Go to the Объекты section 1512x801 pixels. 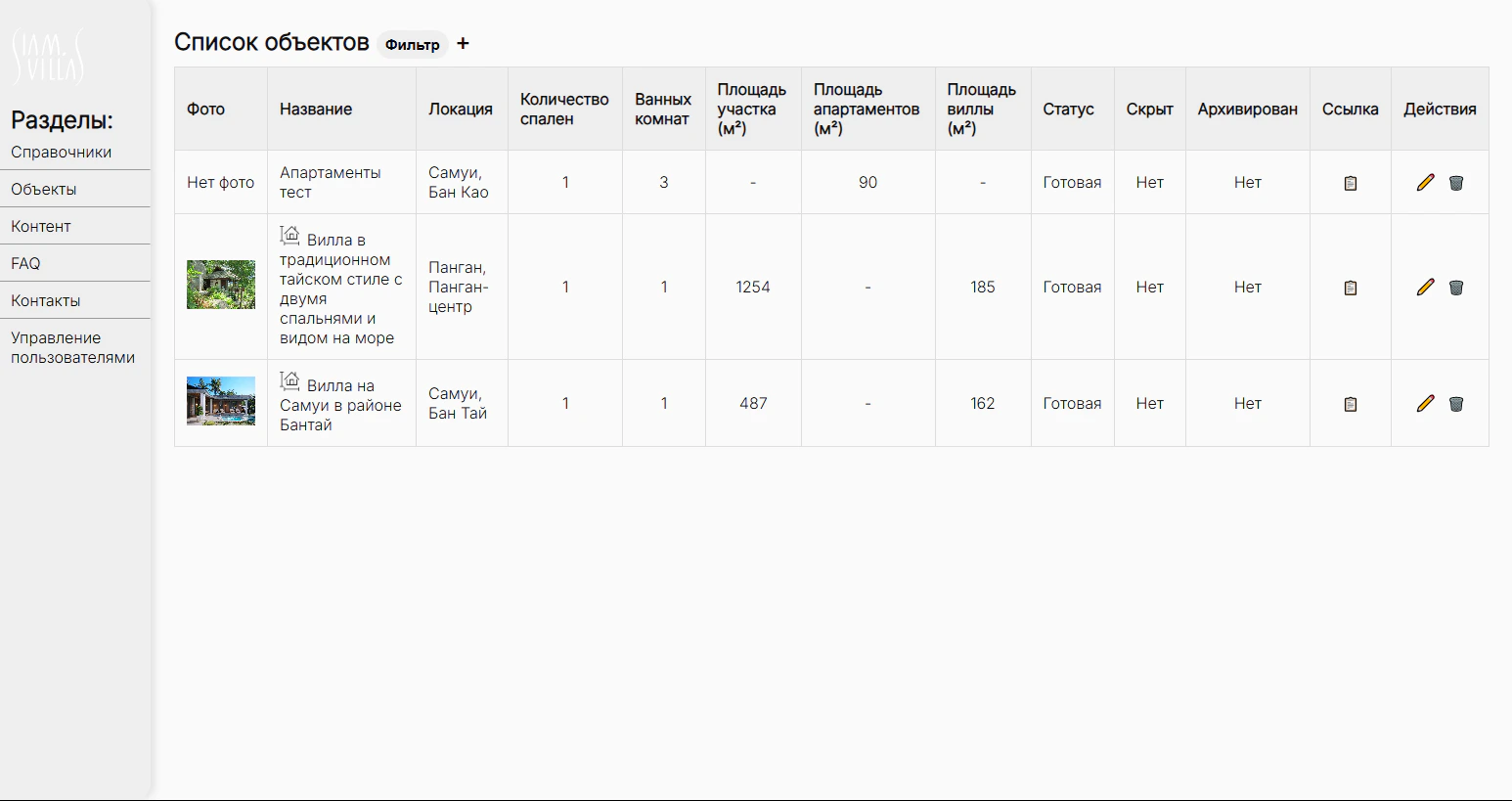click(44, 190)
